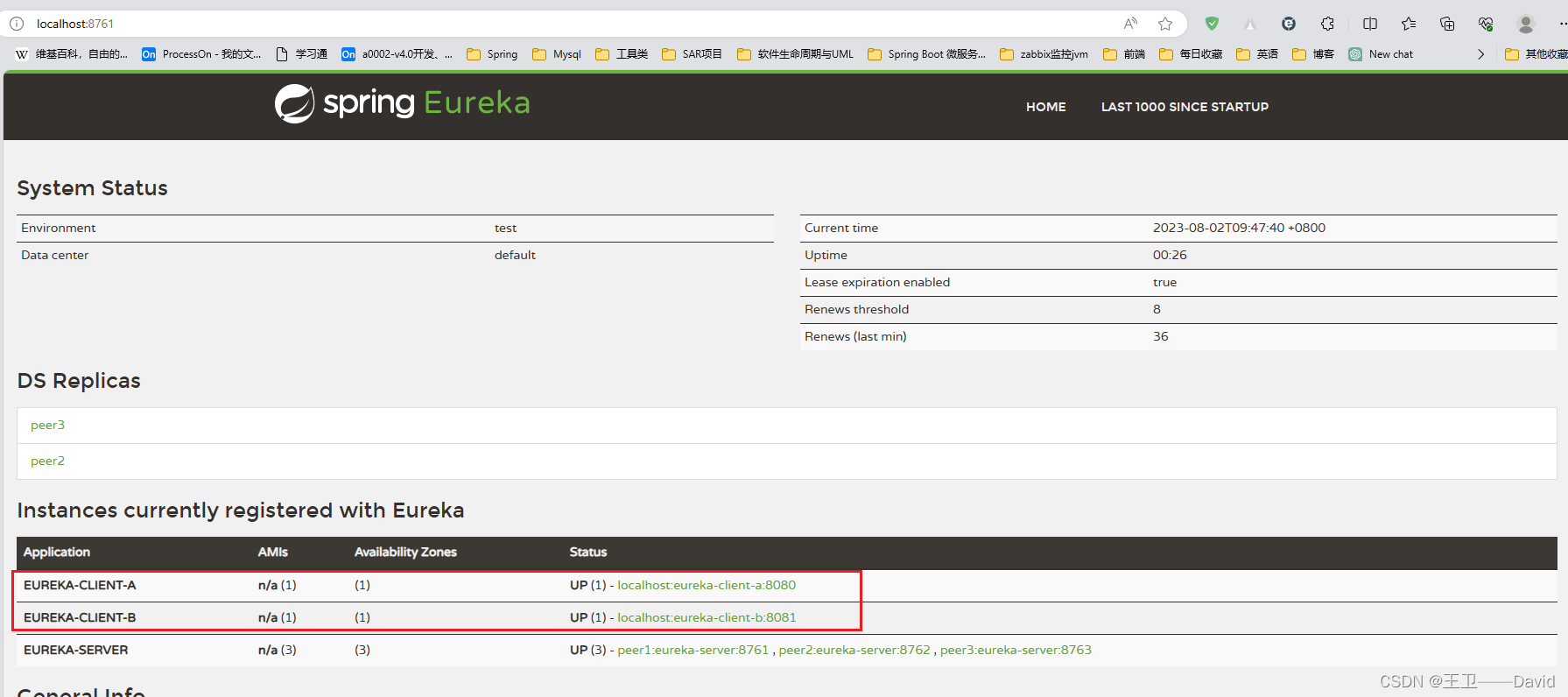1568x697 pixels.
Task: Click the Current time value 2023-08-02T09:47:40
Action: click(x=1239, y=228)
